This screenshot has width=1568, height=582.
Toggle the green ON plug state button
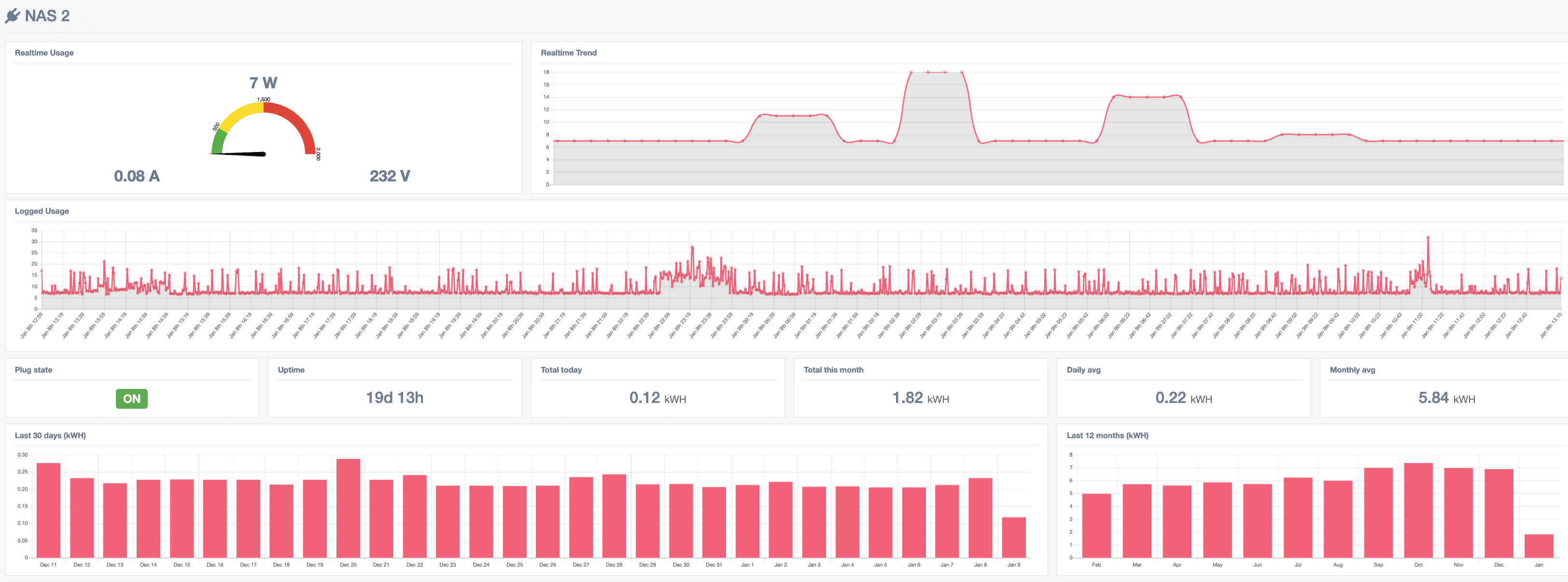(x=131, y=399)
